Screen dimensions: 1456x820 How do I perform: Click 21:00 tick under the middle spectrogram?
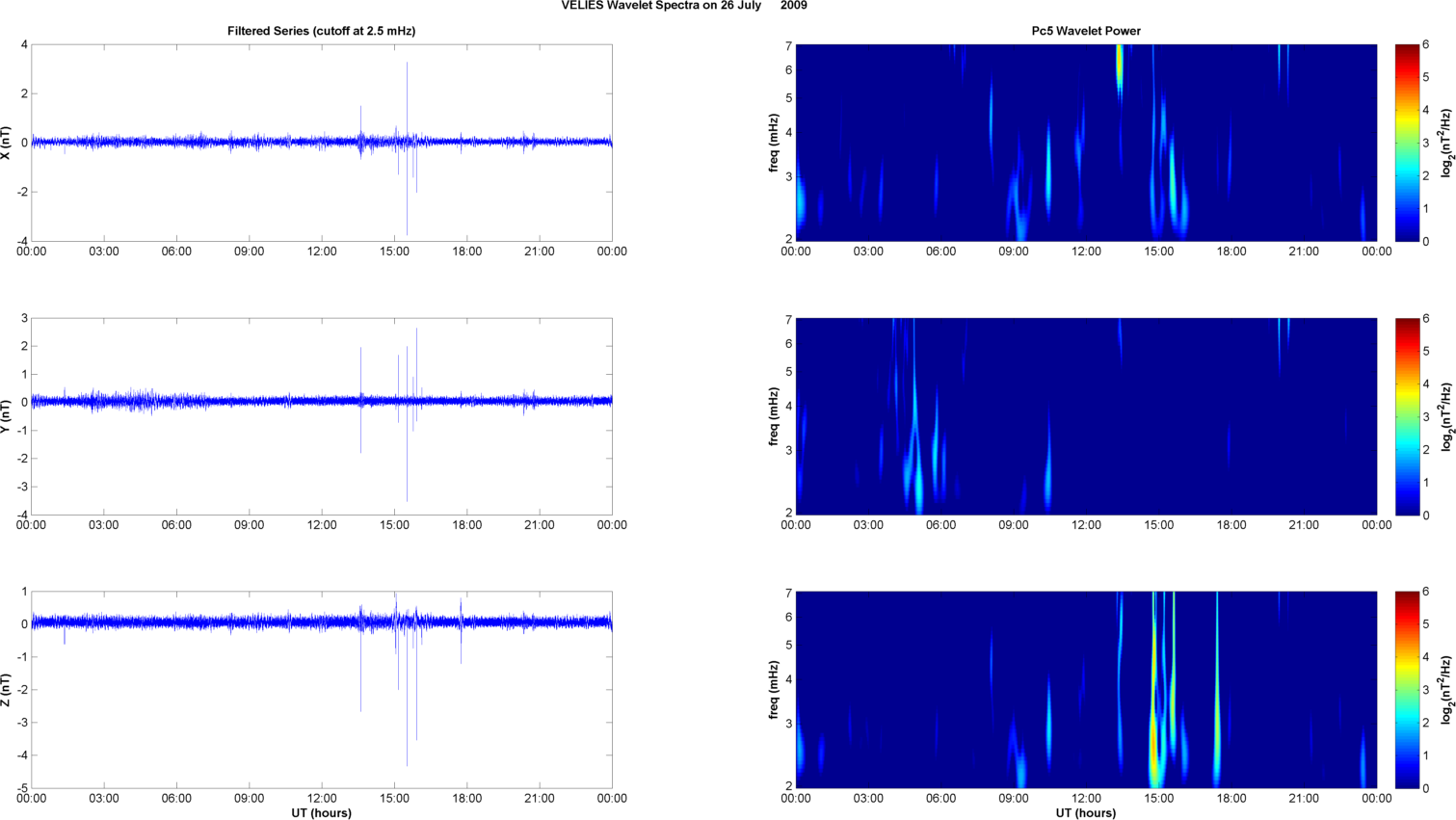click(x=1304, y=525)
